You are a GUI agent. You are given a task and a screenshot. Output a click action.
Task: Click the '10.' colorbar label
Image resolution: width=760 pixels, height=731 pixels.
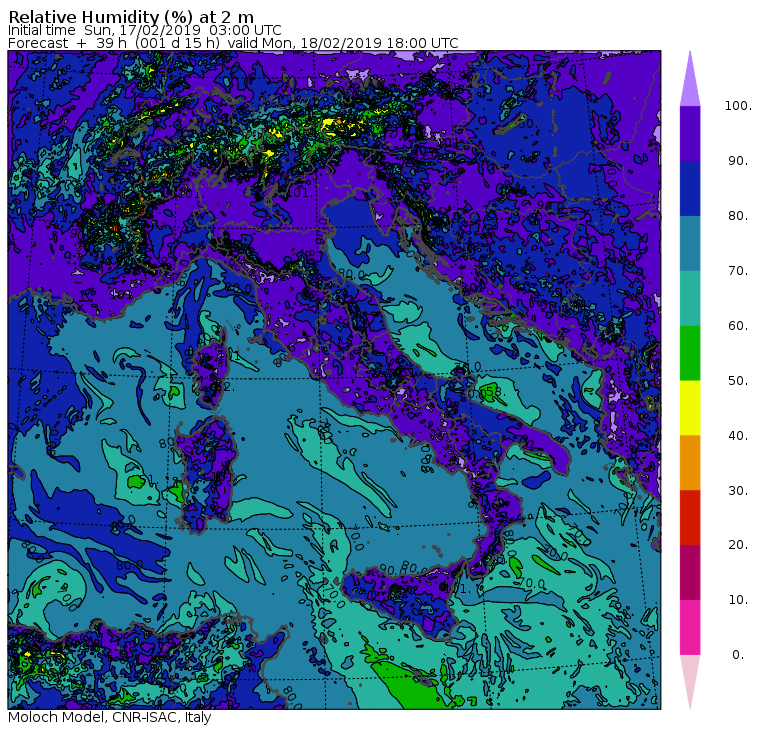(x=738, y=600)
